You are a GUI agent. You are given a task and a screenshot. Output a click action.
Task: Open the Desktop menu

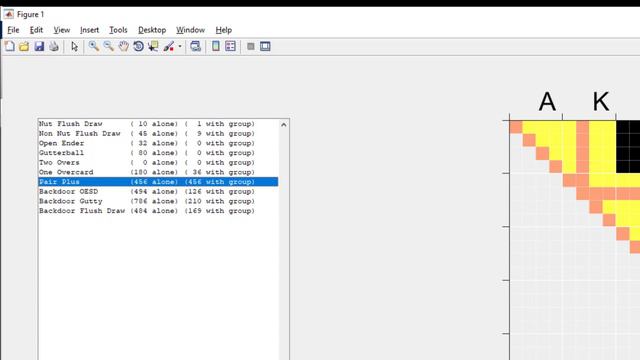point(152,30)
